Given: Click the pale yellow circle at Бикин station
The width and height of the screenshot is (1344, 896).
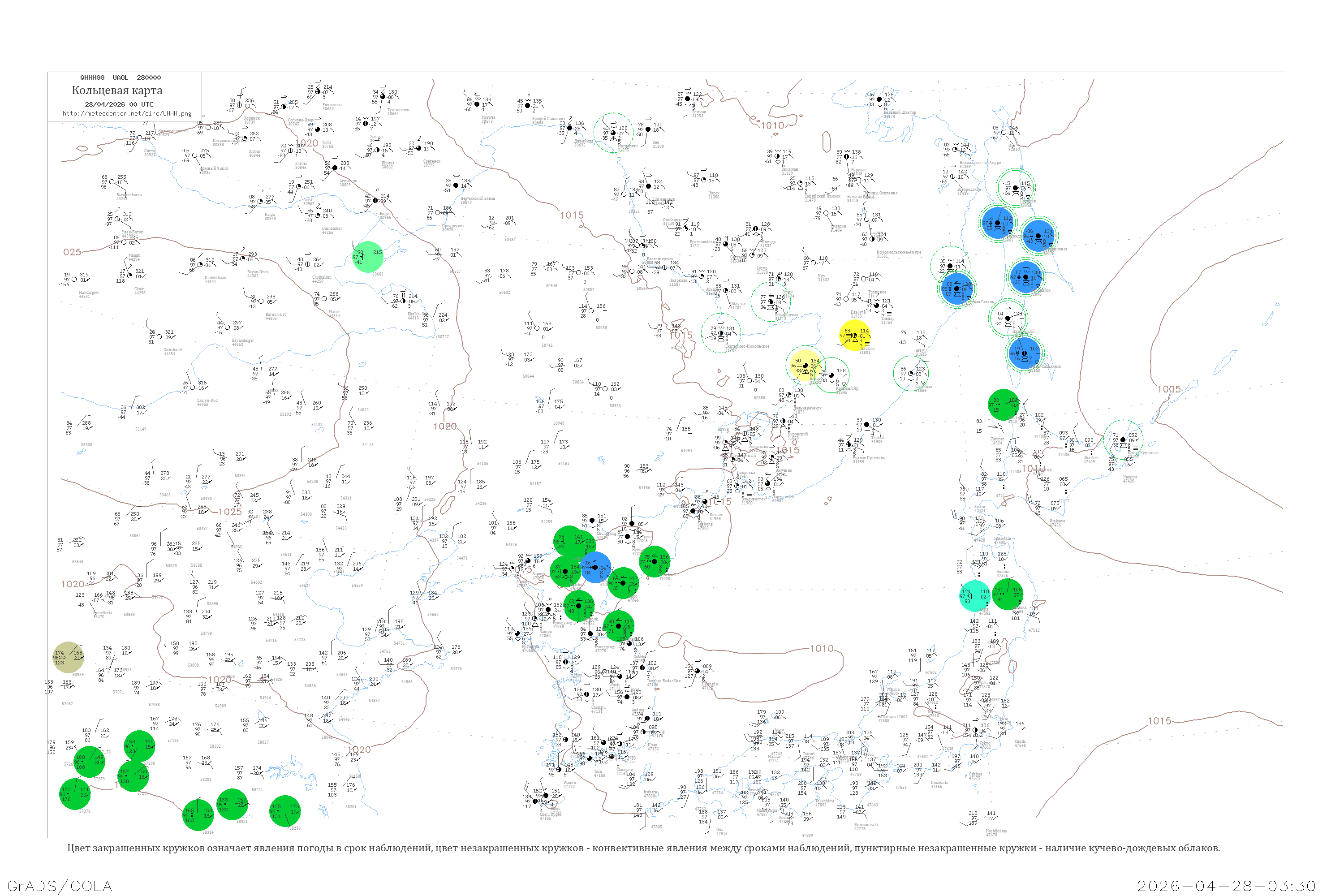Looking at the screenshot, I should [805, 365].
